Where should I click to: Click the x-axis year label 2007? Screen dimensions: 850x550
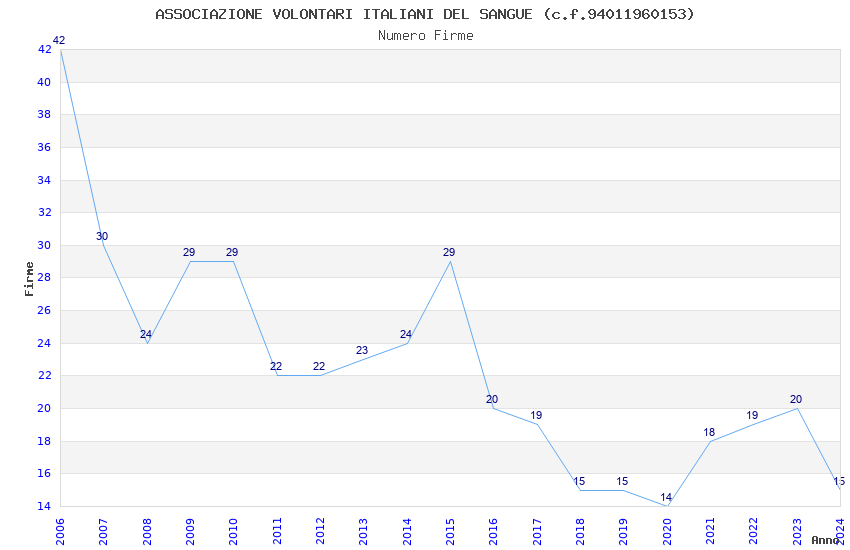point(103,531)
